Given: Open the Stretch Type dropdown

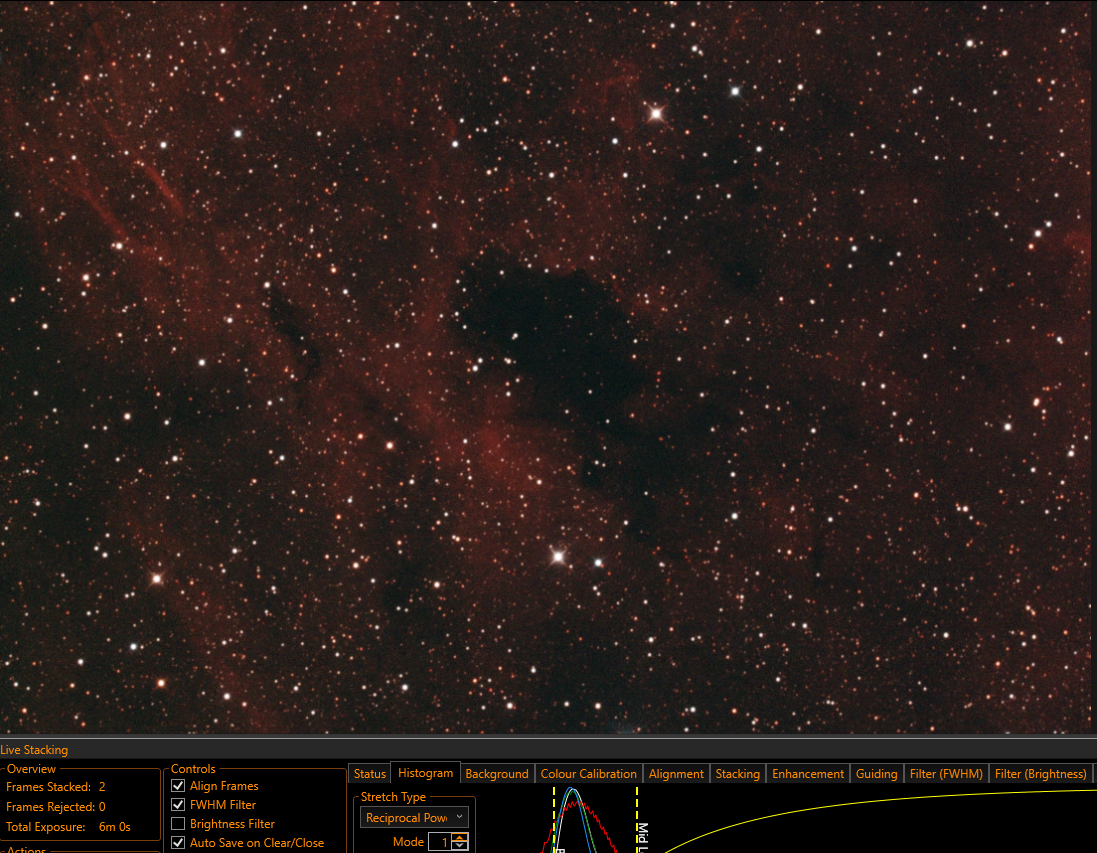Looking at the screenshot, I should click(x=414, y=817).
